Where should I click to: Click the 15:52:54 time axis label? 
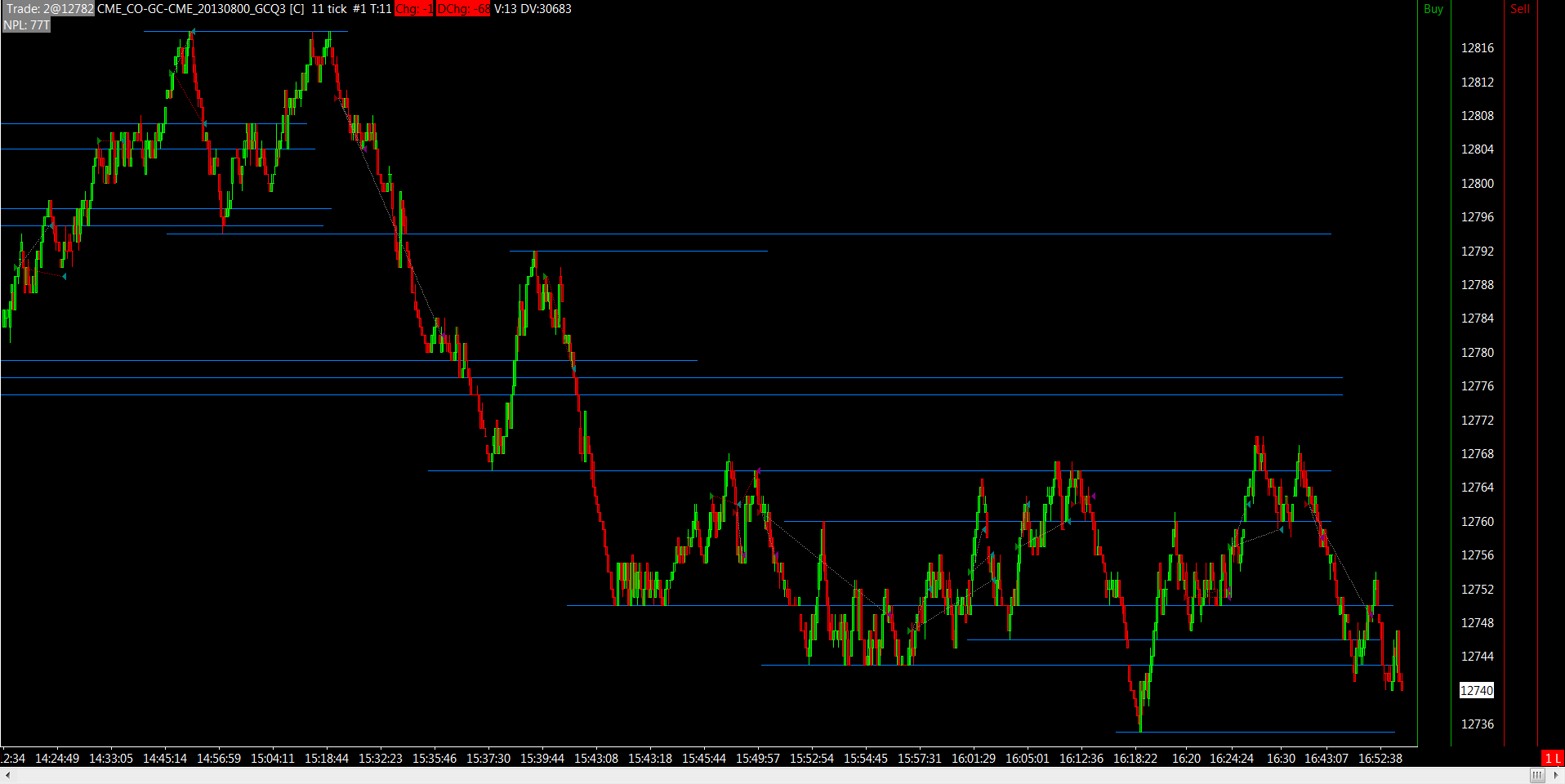(812, 759)
